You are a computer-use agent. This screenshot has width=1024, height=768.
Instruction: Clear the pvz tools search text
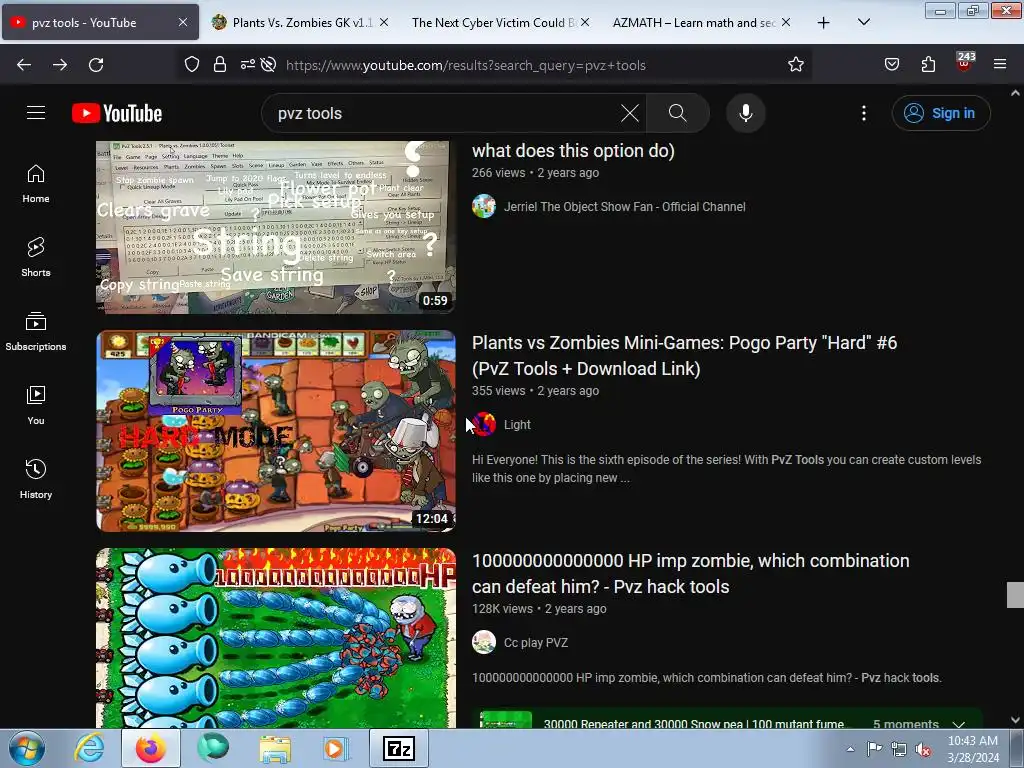630,113
